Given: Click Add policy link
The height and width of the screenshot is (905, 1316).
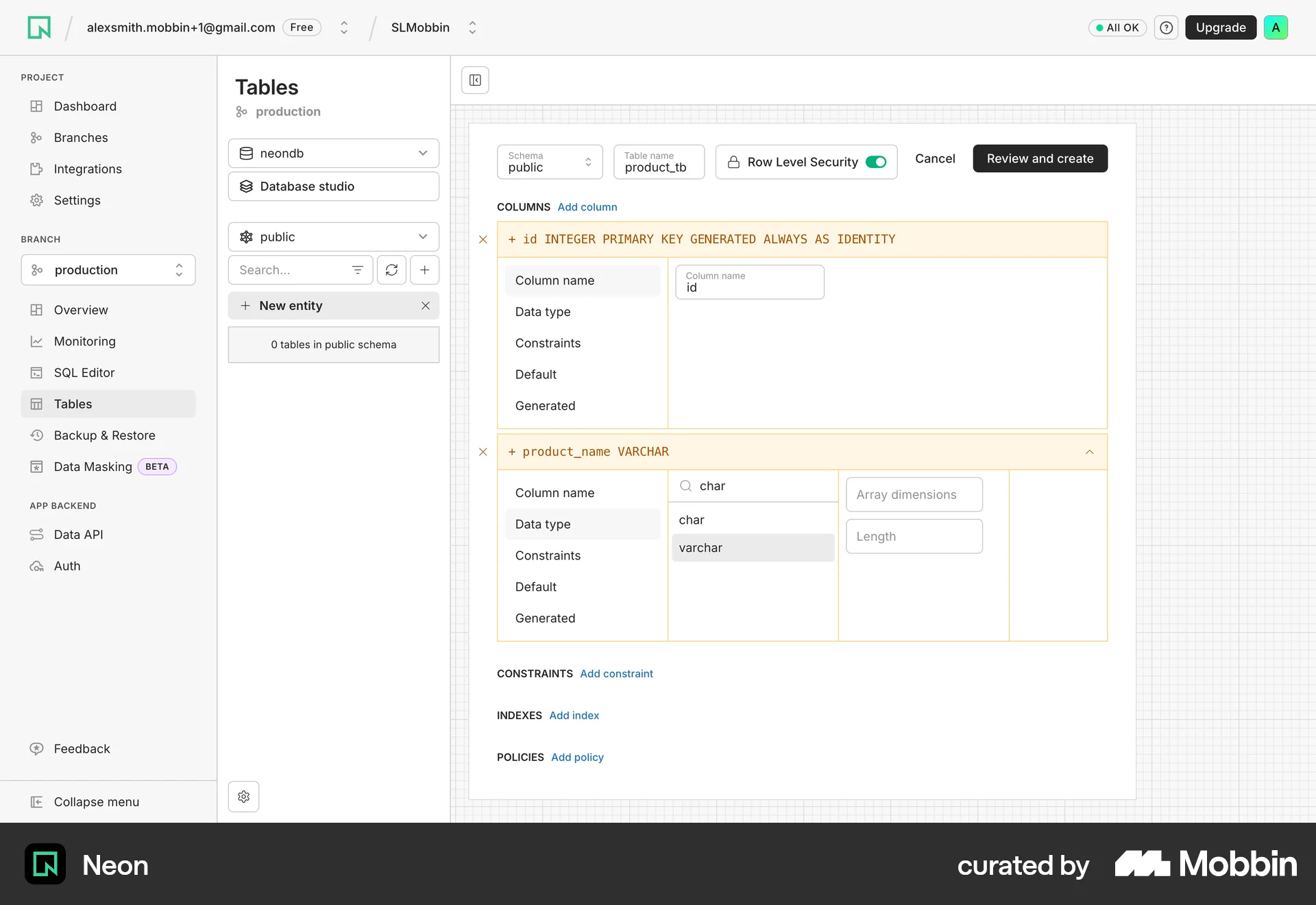Looking at the screenshot, I should [577, 758].
